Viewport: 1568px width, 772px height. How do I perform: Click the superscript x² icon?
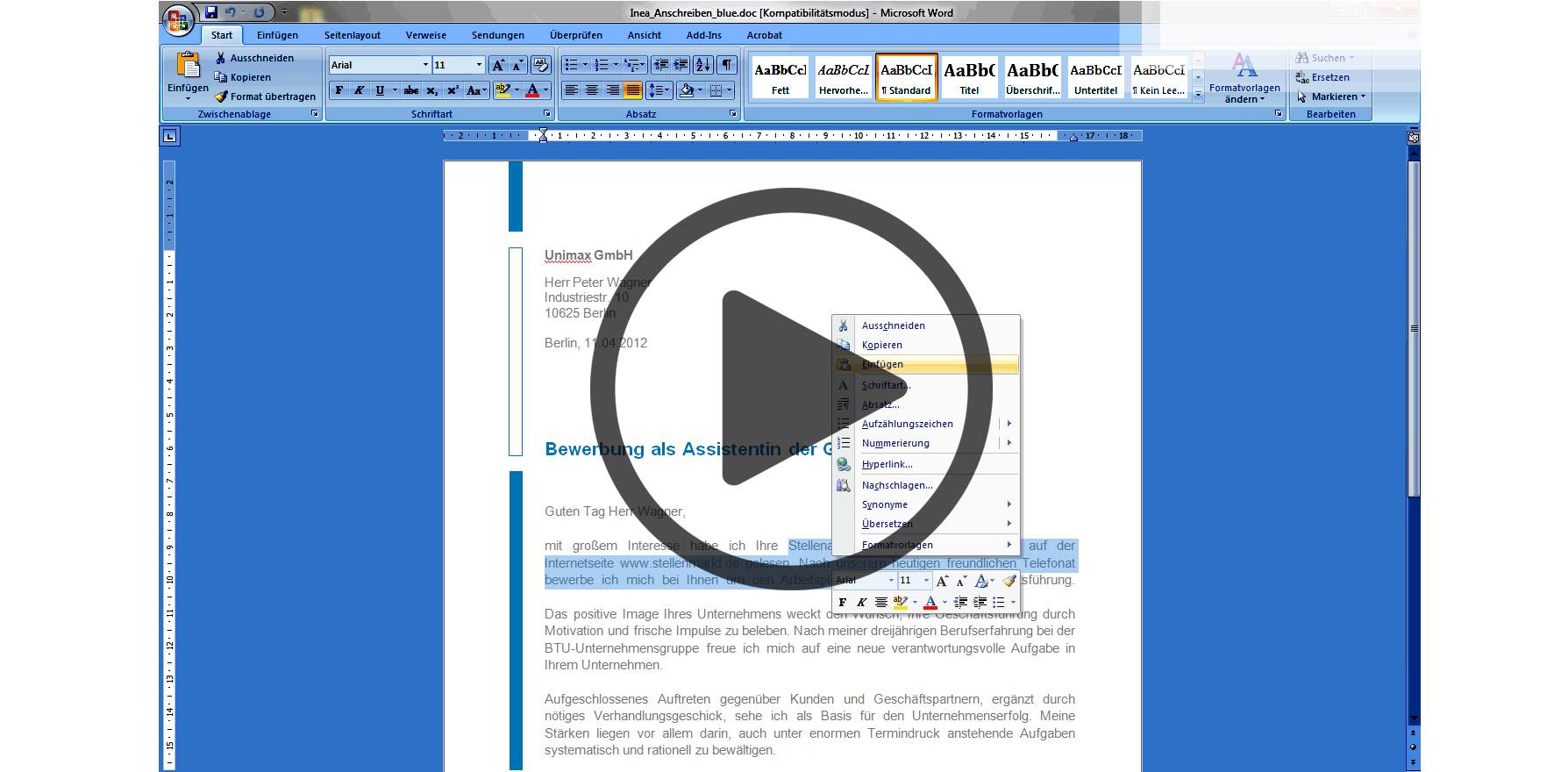(x=453, y=90)
